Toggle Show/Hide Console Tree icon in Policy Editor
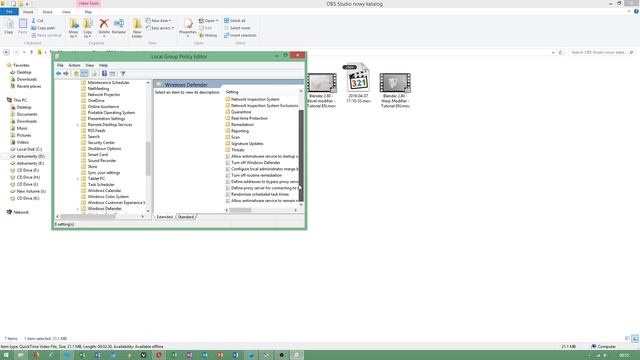 pyautogui.click(x=84, y=73)
